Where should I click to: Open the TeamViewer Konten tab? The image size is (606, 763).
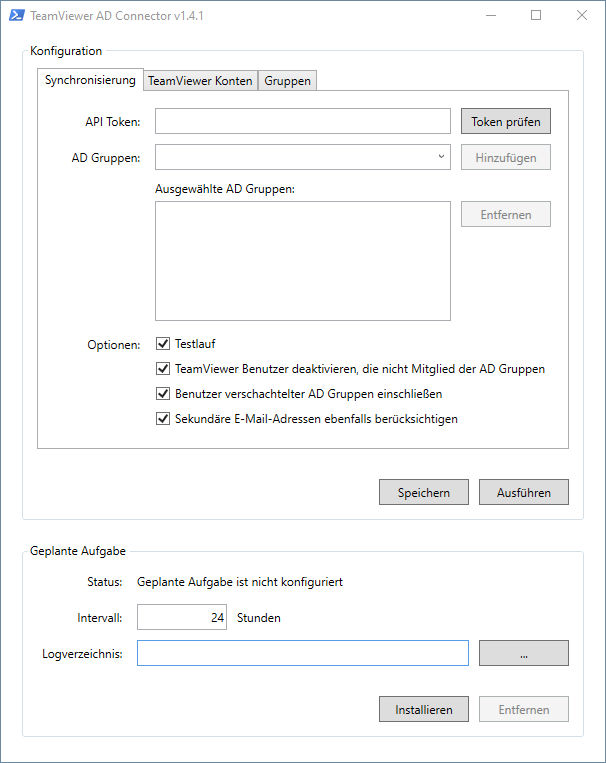(200, 81)
